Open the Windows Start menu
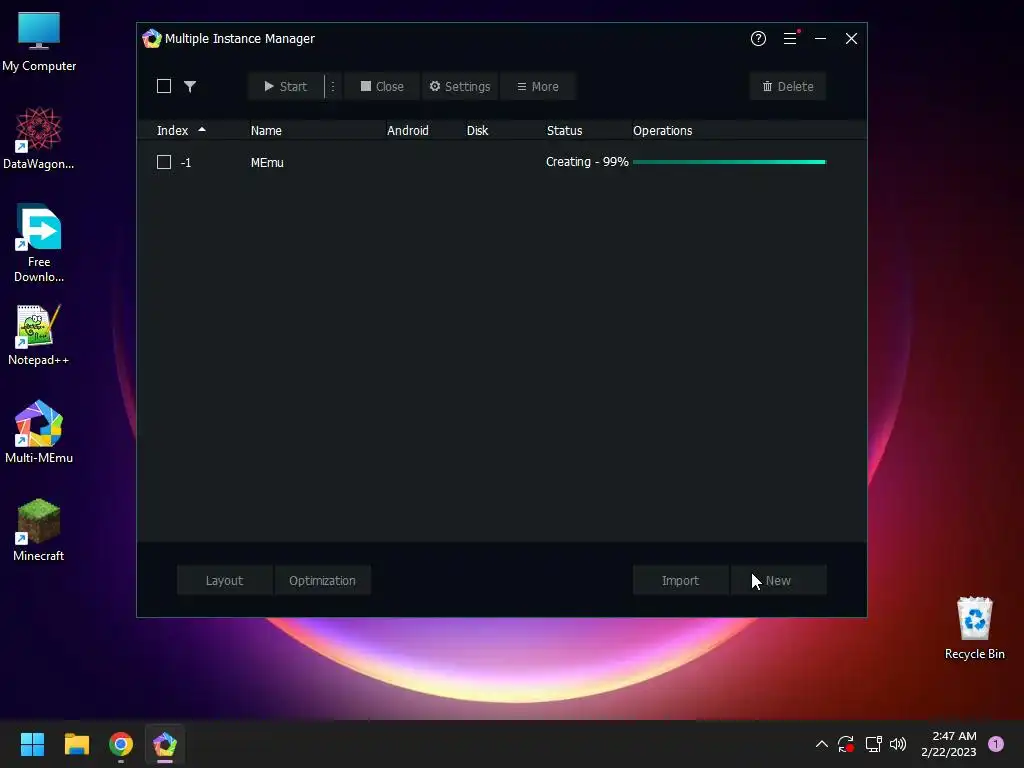The height and width of the screenshot is (768, 1024). tap(32, 744)
